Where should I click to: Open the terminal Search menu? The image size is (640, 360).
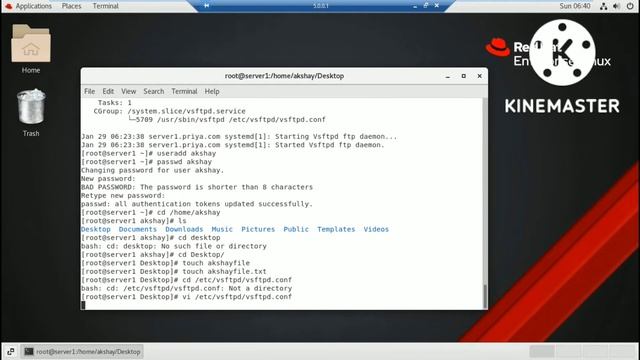click(x=153, y=91)
